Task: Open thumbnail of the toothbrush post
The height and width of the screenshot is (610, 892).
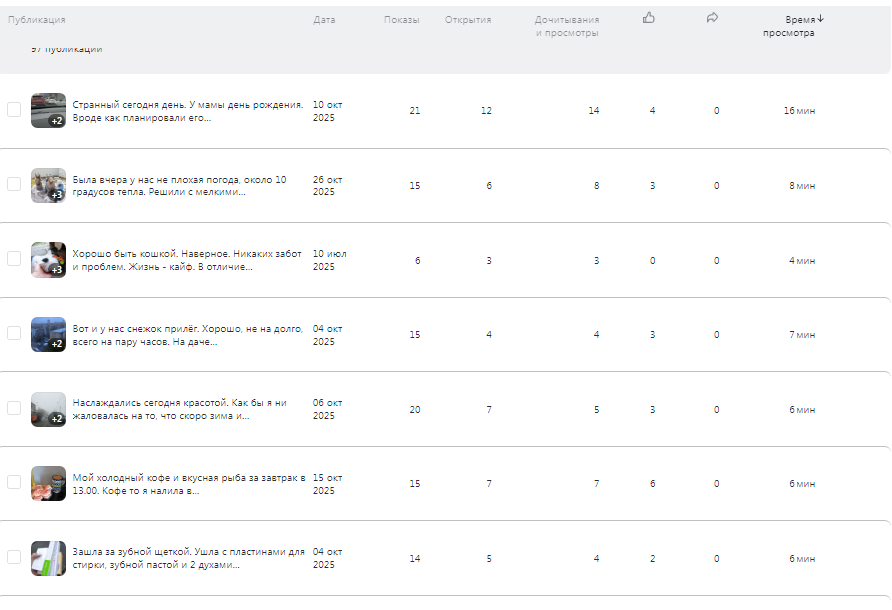Action: [48, 558]
